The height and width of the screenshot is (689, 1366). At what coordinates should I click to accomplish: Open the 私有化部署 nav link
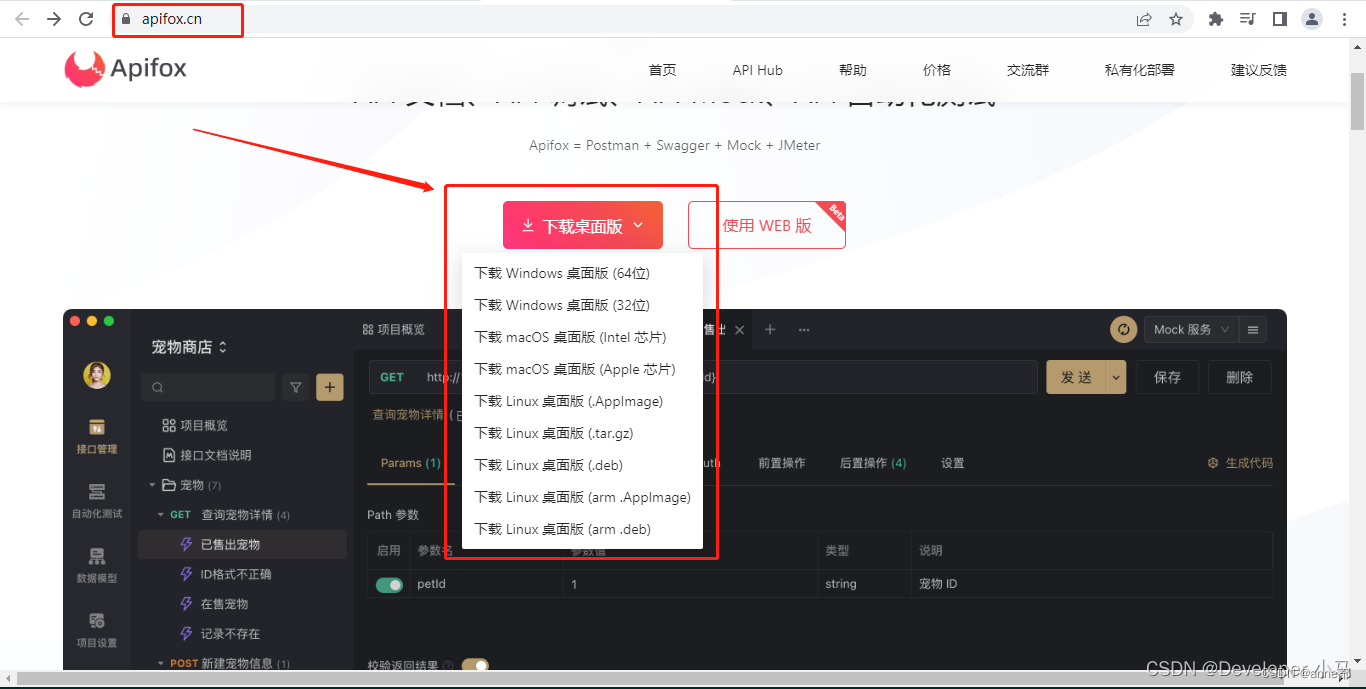tap(1139, 70)
